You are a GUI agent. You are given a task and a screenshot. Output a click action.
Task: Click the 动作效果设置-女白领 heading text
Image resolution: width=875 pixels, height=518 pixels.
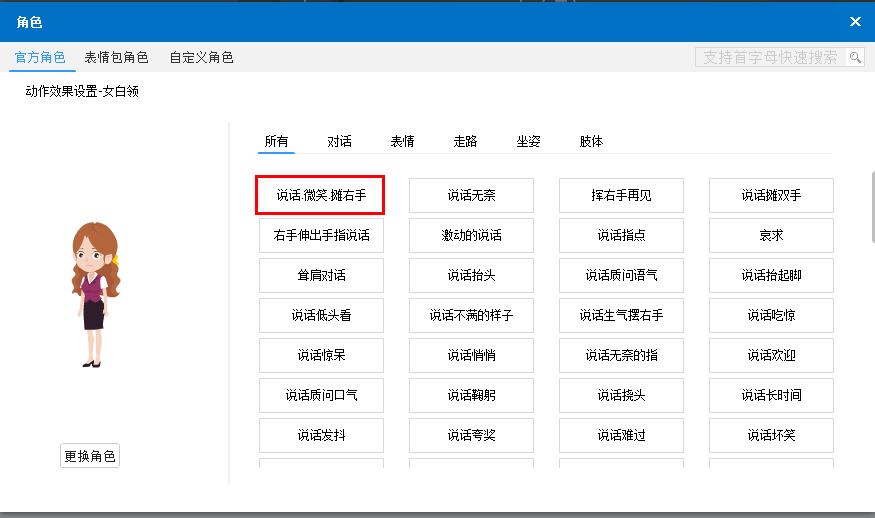tap(82, 91)
